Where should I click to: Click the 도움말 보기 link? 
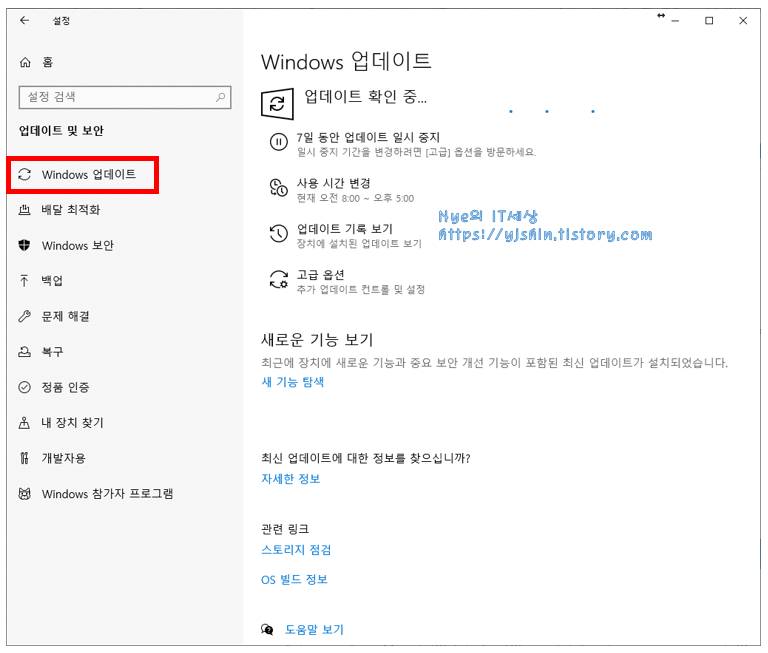(314, 629)
